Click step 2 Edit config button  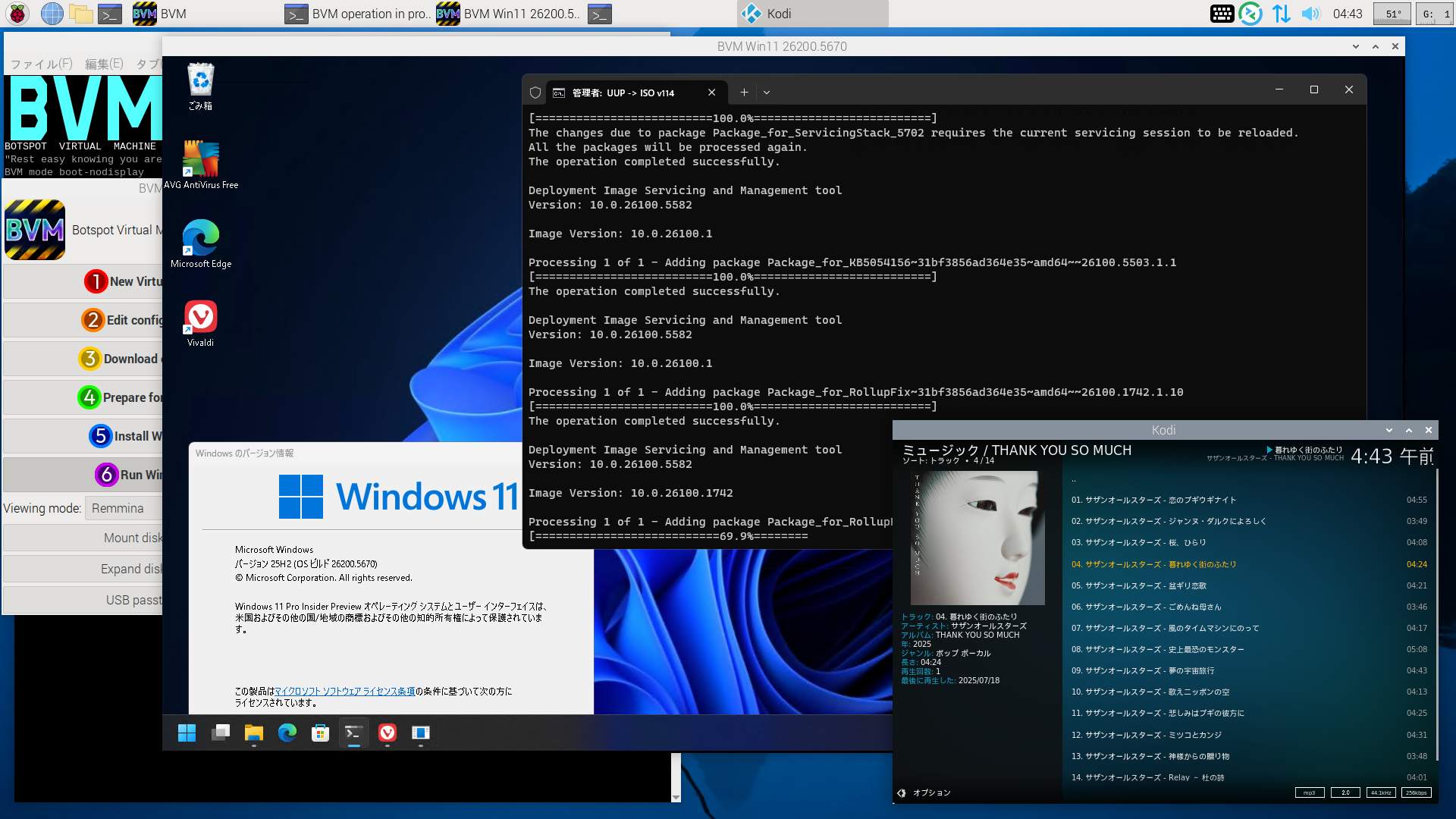(x=83, y=320)
